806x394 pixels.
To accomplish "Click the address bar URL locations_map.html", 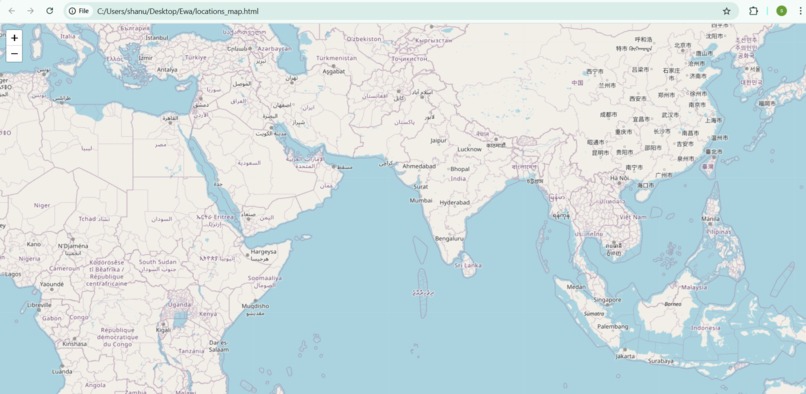I will 177,11.
